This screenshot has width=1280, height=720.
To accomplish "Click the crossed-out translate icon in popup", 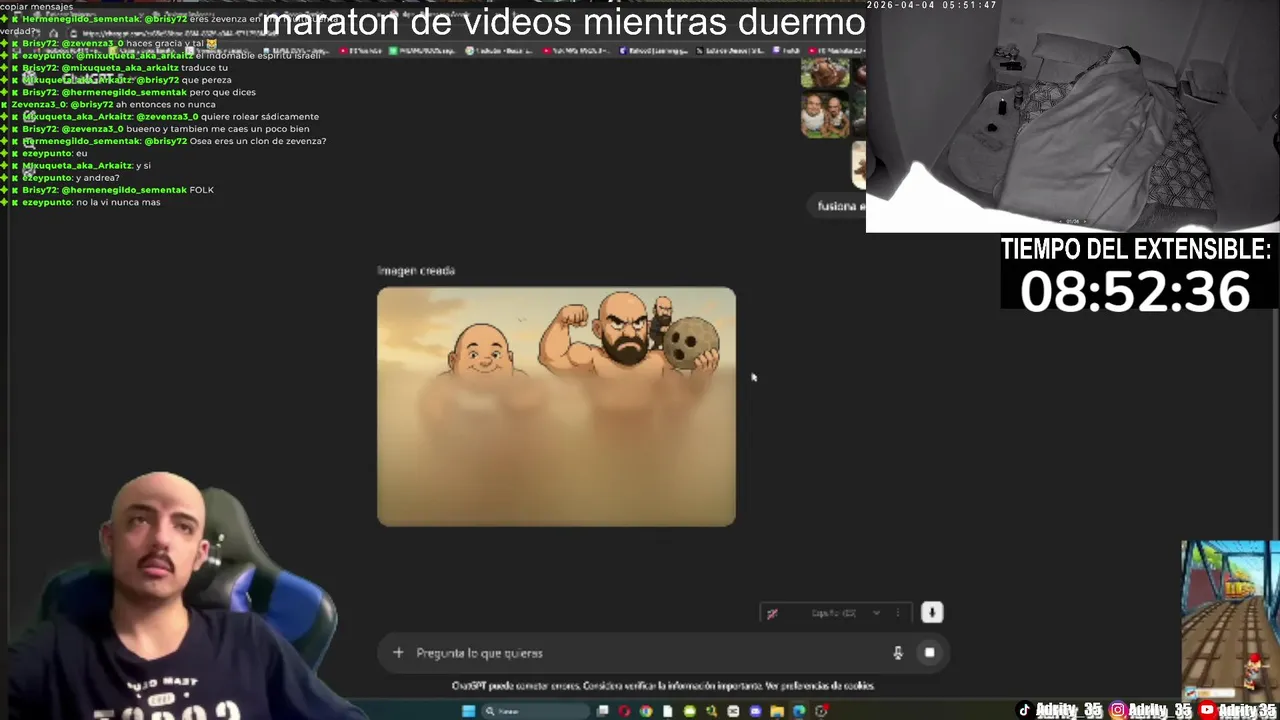I will coord(772,613).
